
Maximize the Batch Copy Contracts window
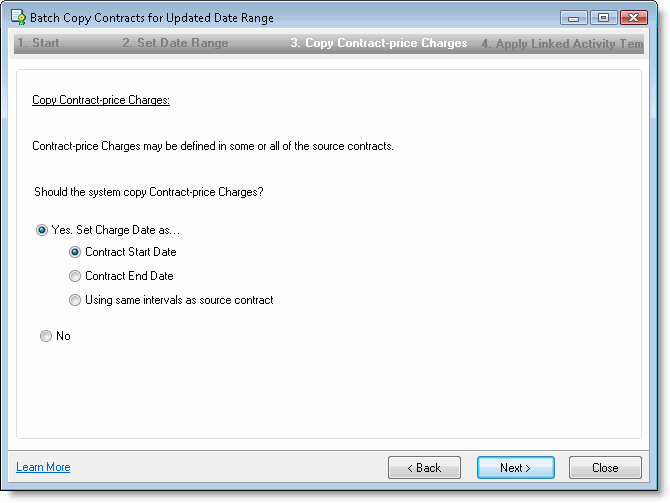coord(602,17)
